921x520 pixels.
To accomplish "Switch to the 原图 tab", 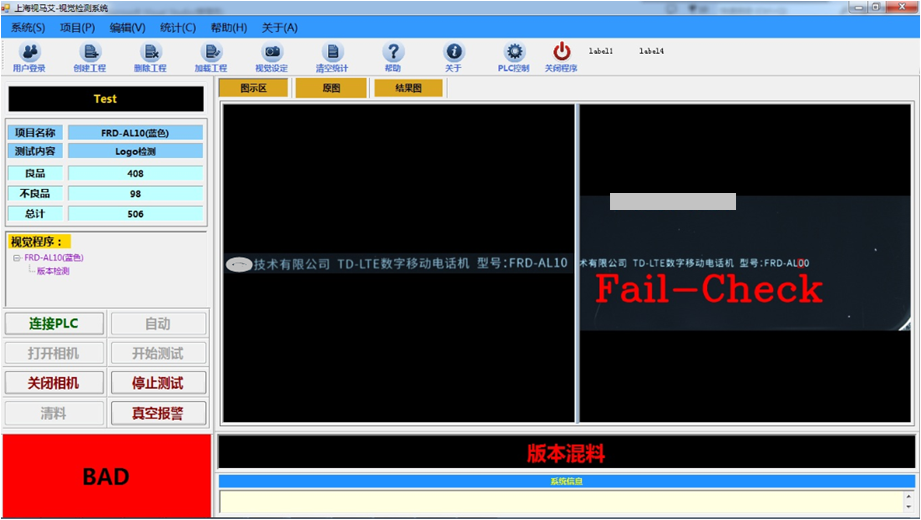I will click(x=331, y=88).
